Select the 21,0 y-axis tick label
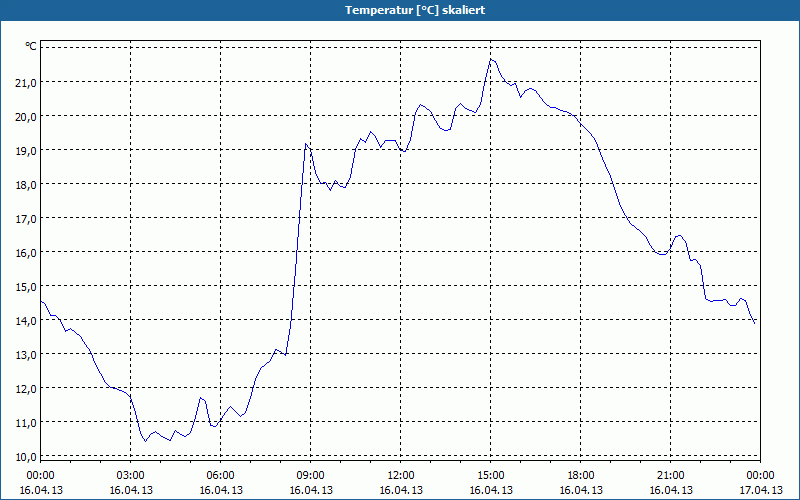800x500 pixels. [27, 82]
